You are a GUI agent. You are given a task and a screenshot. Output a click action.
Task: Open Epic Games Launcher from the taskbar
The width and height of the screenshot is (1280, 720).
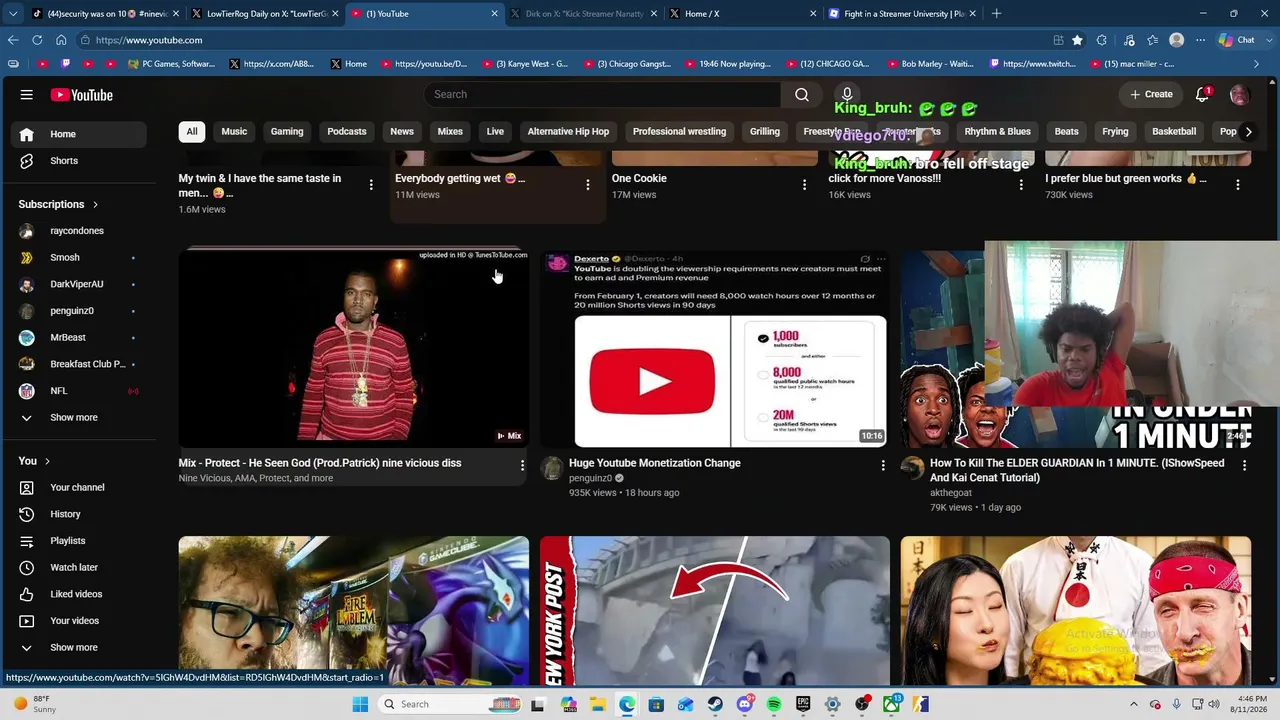pyautogui.click(x=803, y=704)
